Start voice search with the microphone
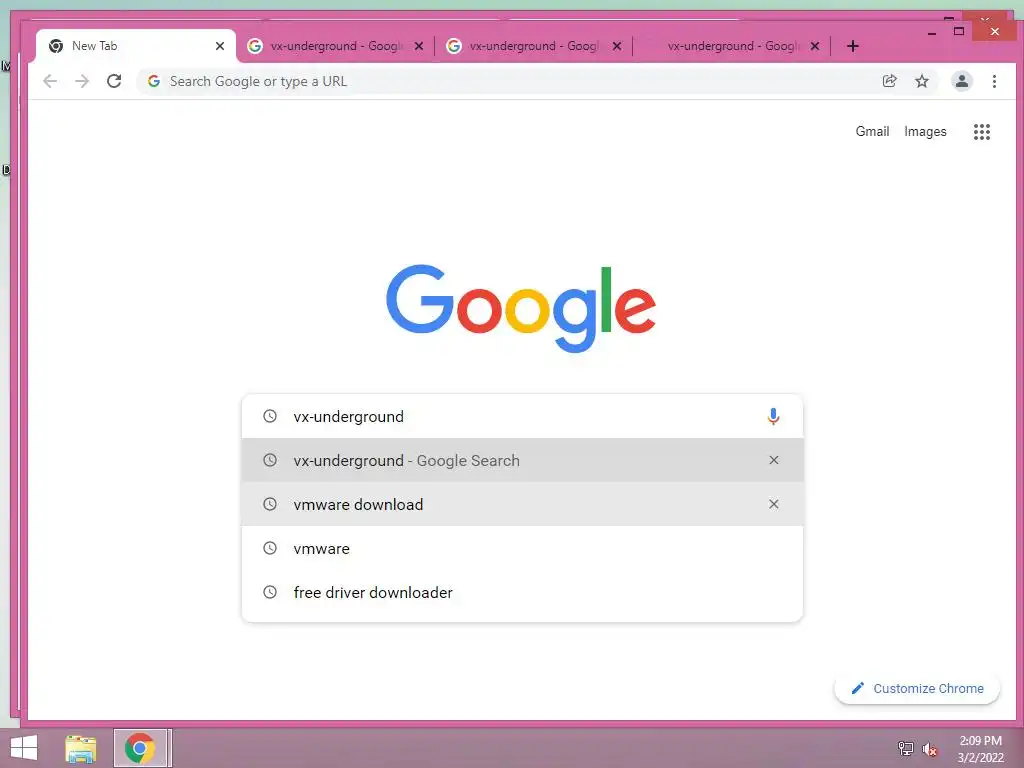The width and height of the screenshot is (1024, 768). (773, 416)
